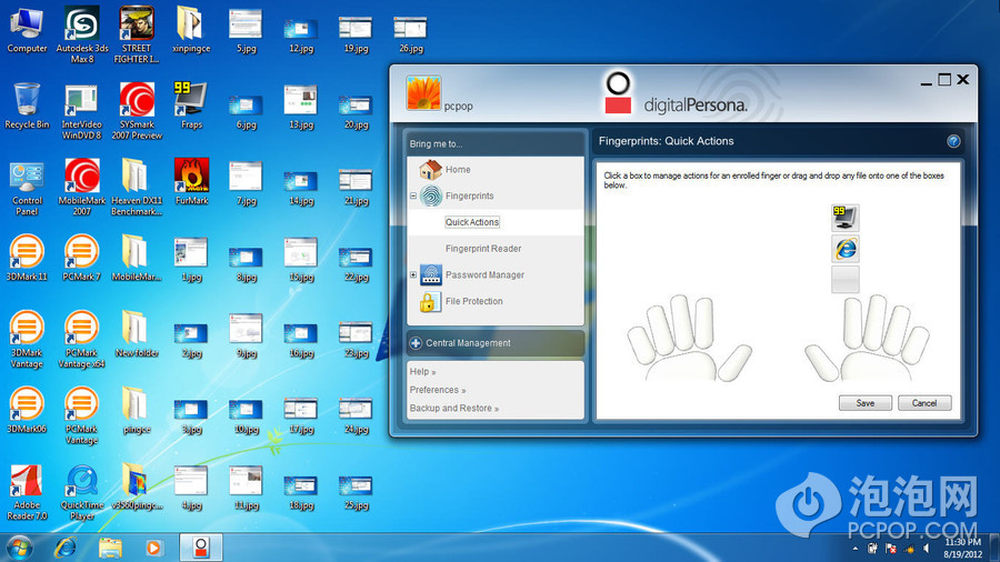This screenshot has height=562, width=1000.
Task: Select the SYSmark 2007 Preview shortcut
Action: click(136, 110)
